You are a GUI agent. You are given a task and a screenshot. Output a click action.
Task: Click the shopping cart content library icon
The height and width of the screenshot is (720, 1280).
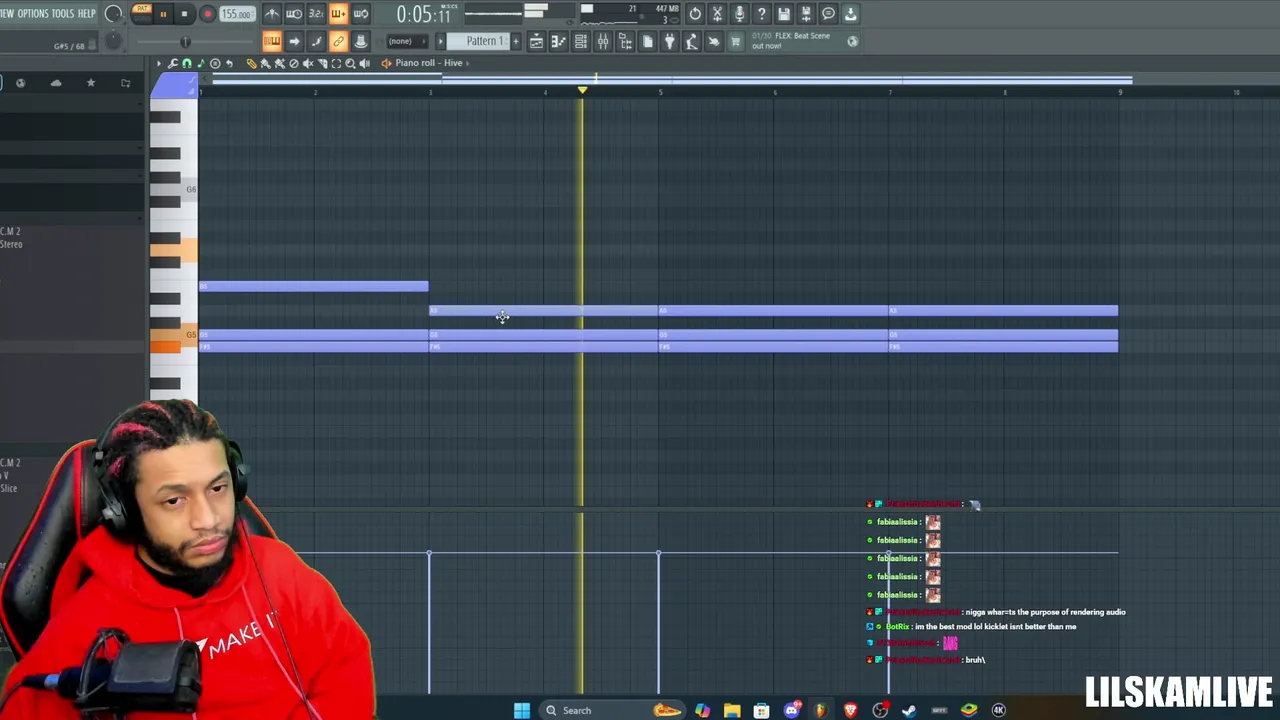735,41
